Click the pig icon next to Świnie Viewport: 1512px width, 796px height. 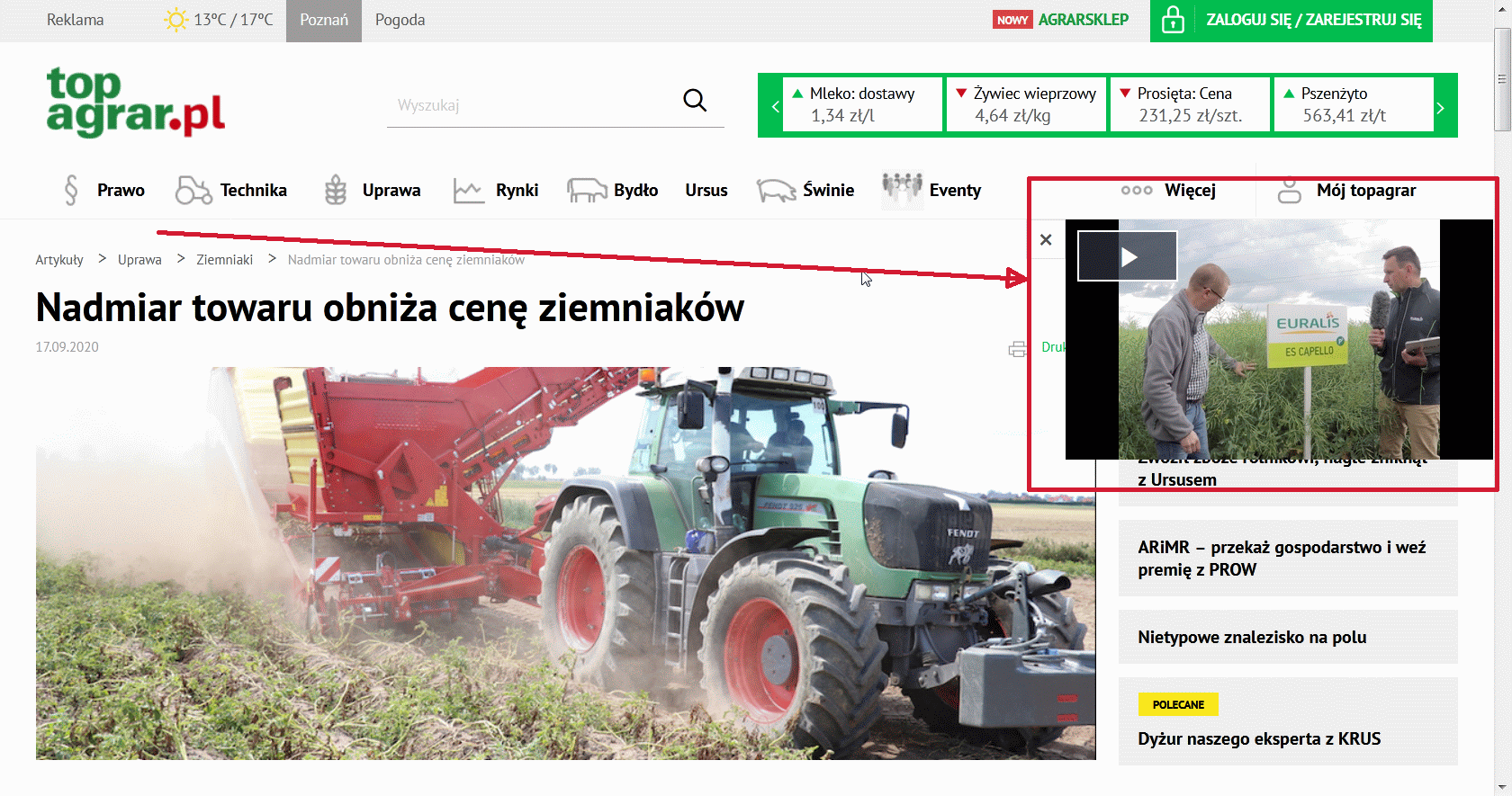(x=776, y=191)
